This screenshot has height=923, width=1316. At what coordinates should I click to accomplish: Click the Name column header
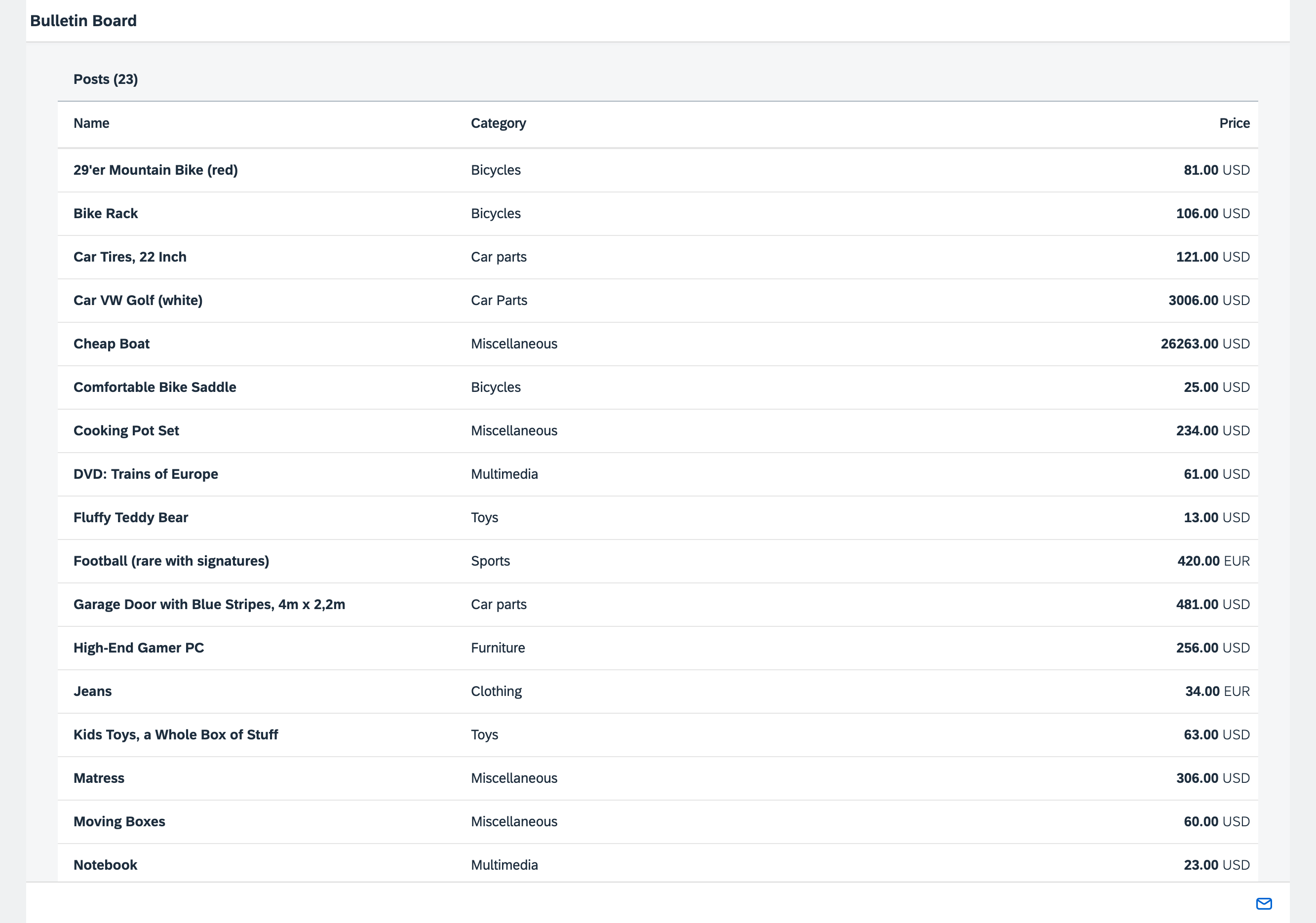(x=91, y=123)
